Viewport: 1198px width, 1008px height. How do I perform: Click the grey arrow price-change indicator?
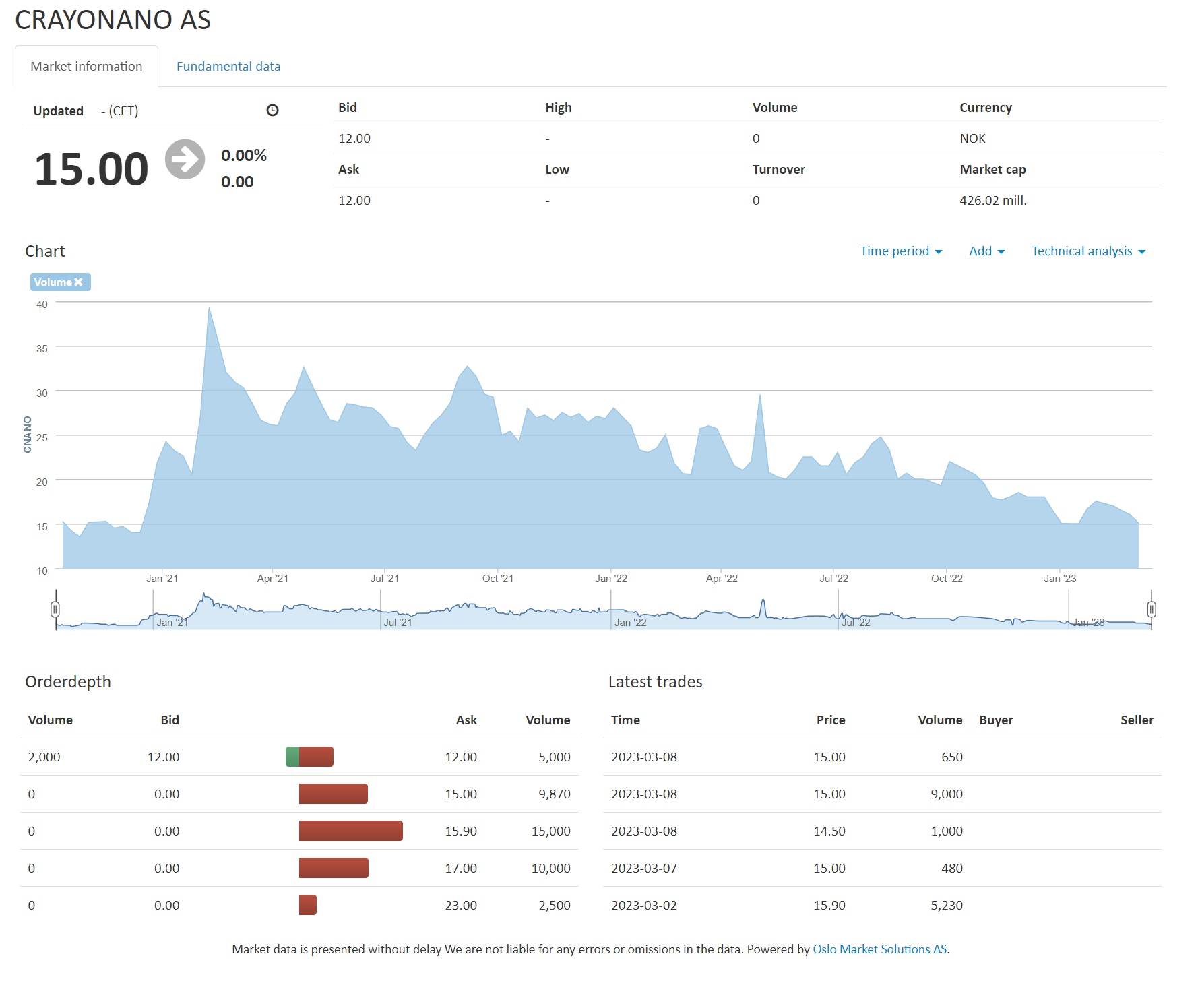coord(185,160)
